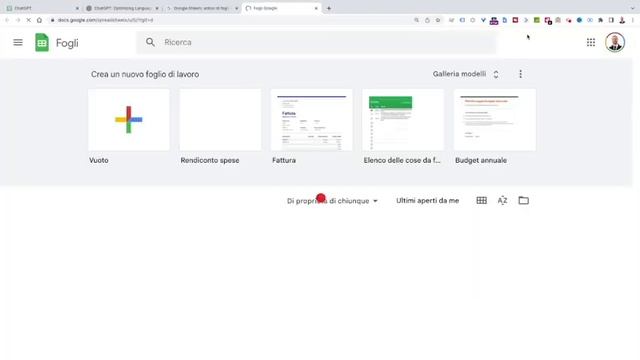Expand the Galleria modelli template gallery

[x=466, y=74]
